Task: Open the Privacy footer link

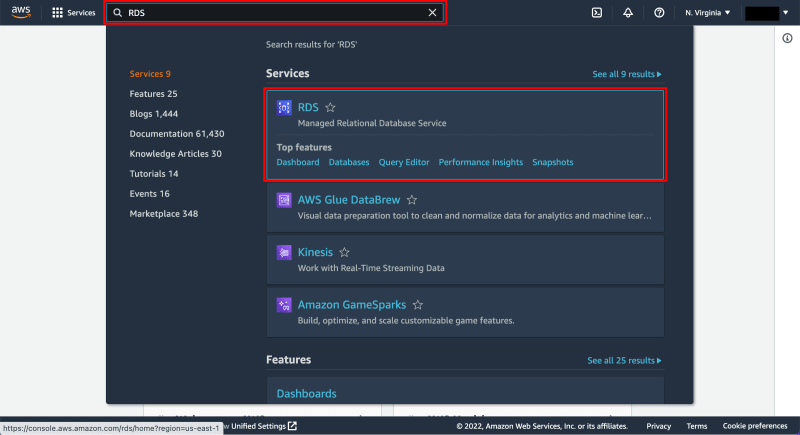Action: pyautogui.click(x=658, y=426)
